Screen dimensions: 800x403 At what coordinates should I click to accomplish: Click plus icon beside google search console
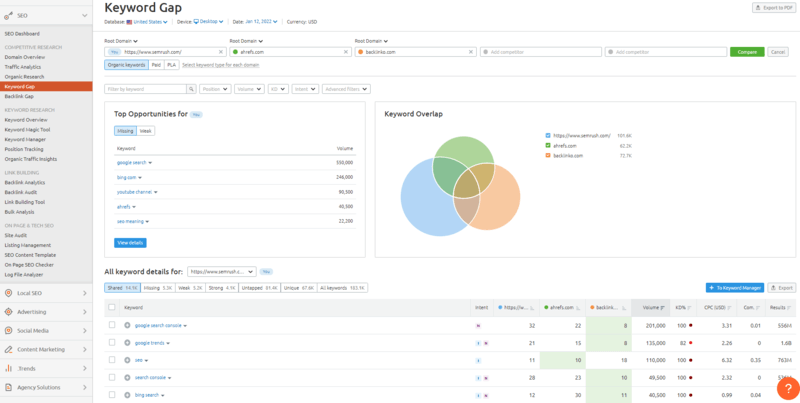click(128, 325)
